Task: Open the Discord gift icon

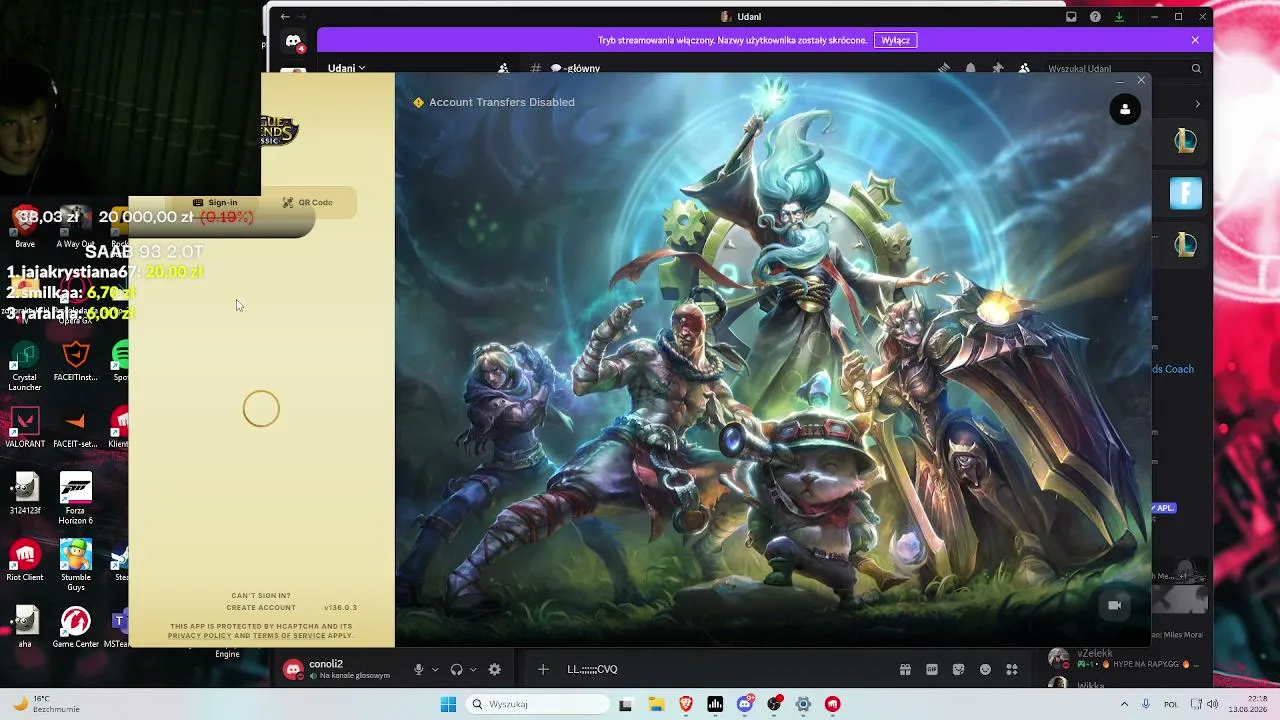Action: point(905,669)
